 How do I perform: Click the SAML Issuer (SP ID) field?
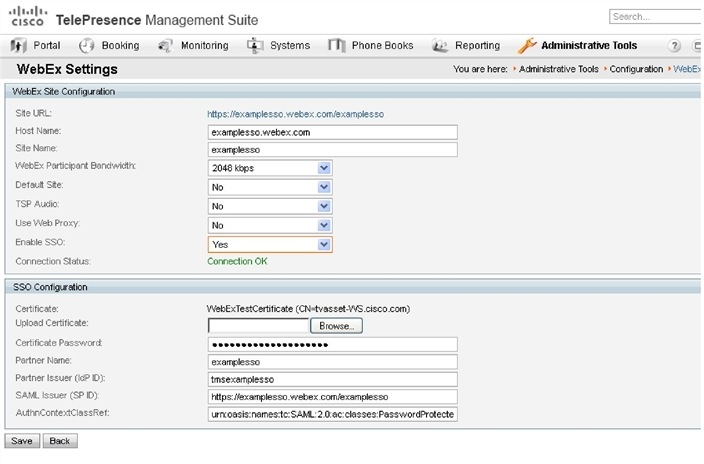(x=333, y=397)
